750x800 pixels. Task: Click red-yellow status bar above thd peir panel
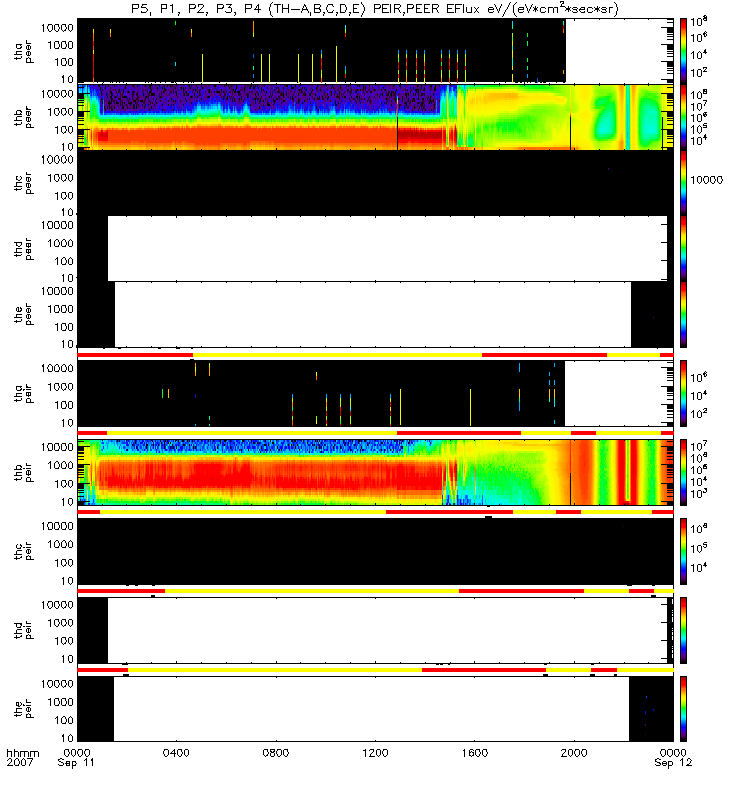375,591
